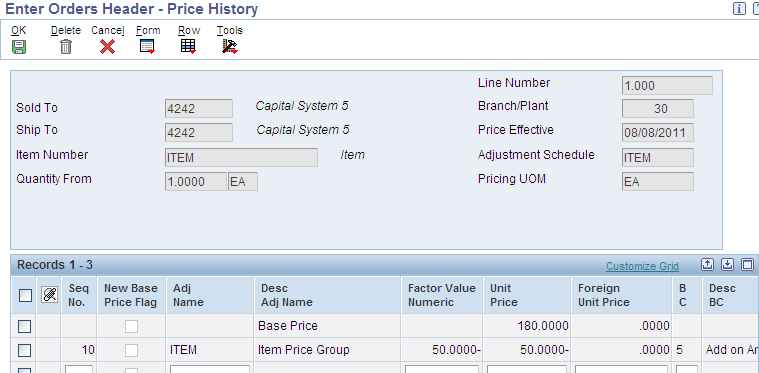759x373 pixels.
Task: Click the Sold To field 4242
Action: pos(198,109)
